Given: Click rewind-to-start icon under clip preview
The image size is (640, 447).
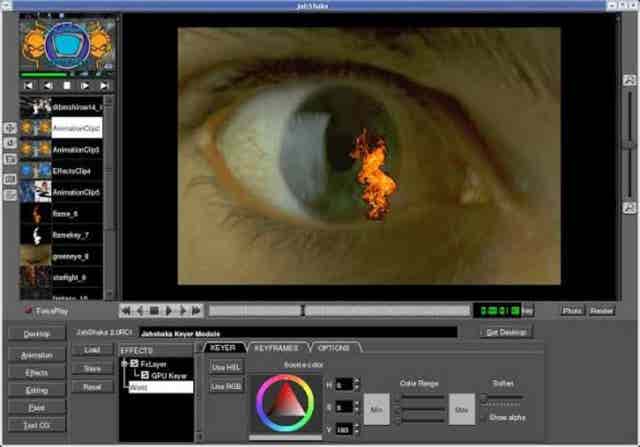Looking at the screenshot, I should click(x=26, y=86).
